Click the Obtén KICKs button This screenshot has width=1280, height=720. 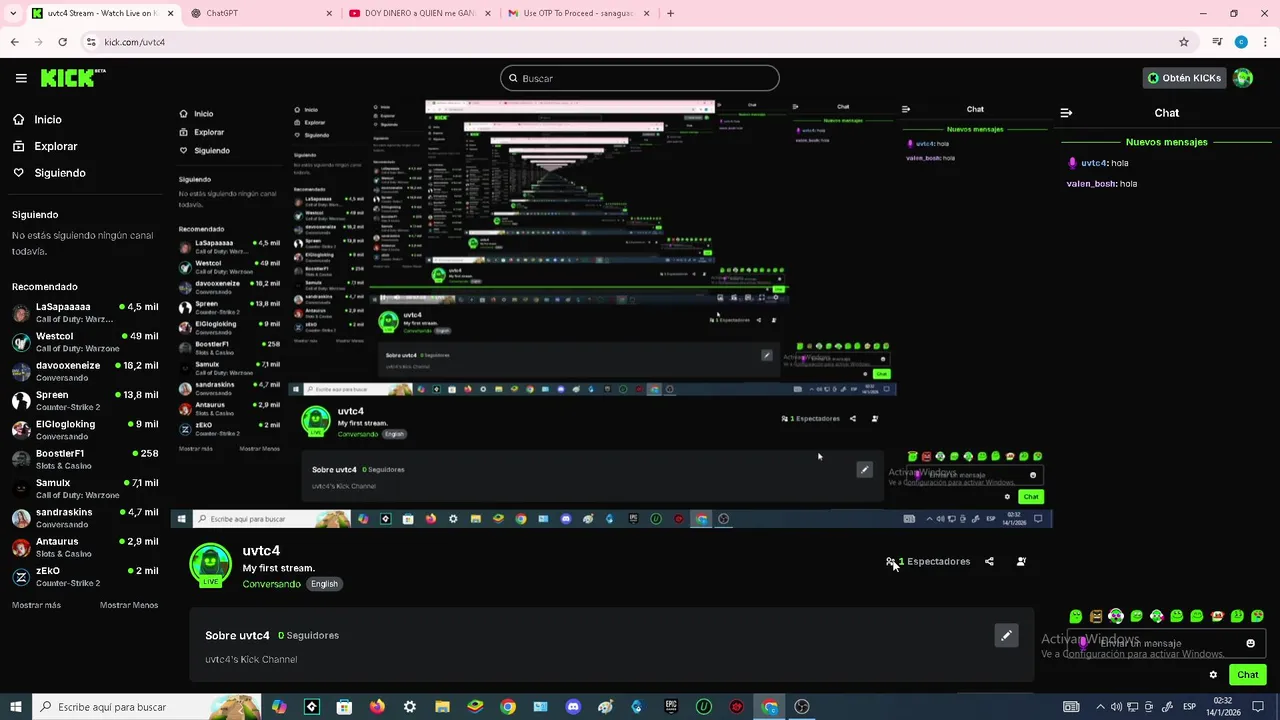click(x=1184, y=78)
